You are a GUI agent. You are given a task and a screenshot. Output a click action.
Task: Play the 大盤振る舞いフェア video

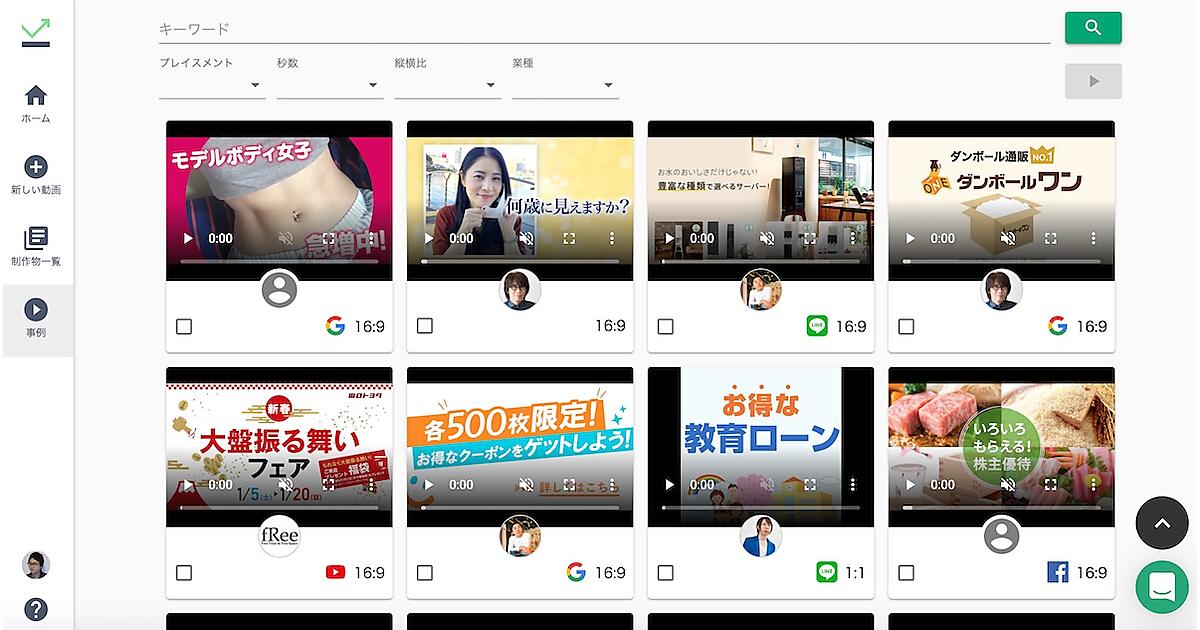click(x=188, y=485)
